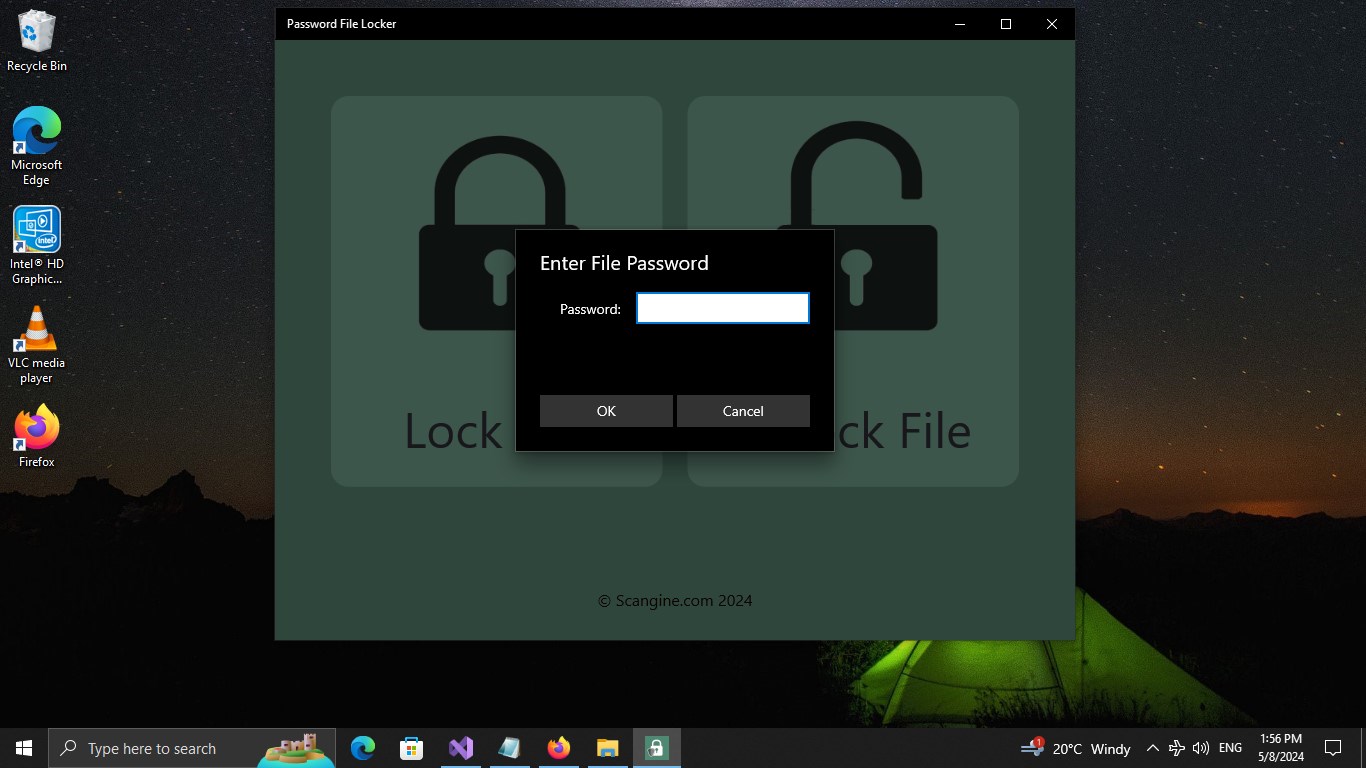Click the volume icon in the system tray
Screen dimensions: 1366x768
point(1201,747)
